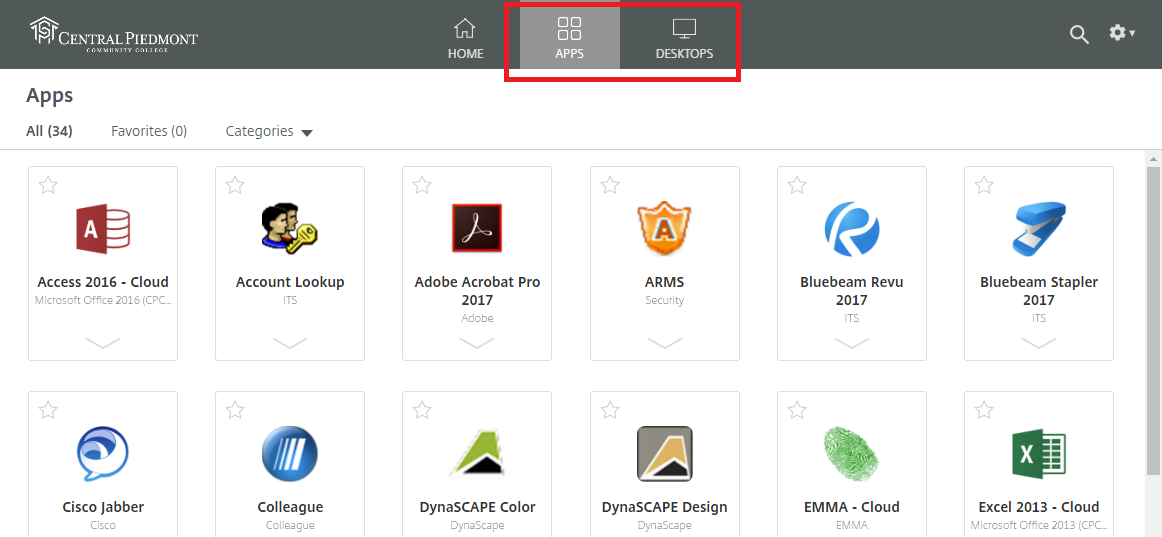Open Bluebeam Revu 2017 icon
The image size is (1162, 537).
click(851, 228)
